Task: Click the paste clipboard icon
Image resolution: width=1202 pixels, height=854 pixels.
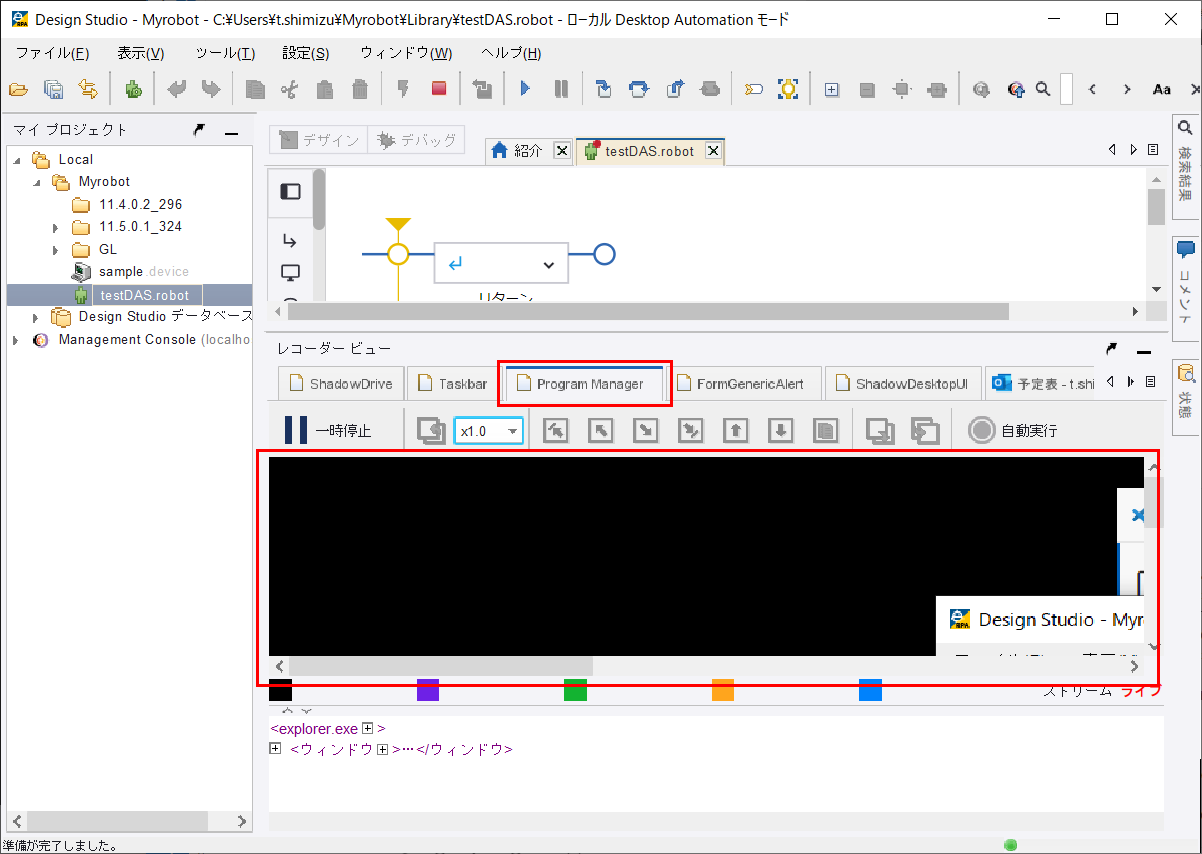Action: (x=324, y=89)
